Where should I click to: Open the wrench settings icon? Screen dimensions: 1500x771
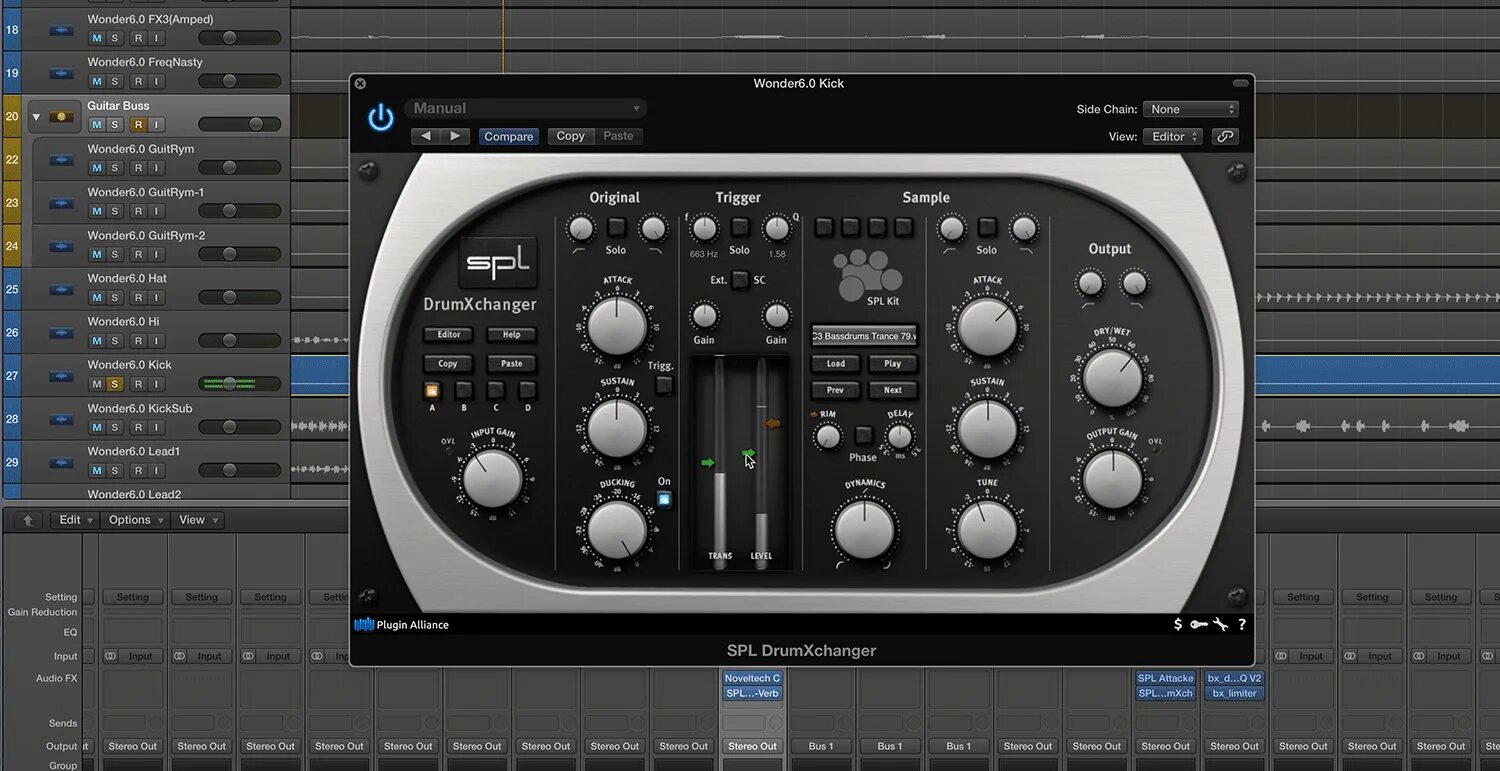coord(1220,624)
